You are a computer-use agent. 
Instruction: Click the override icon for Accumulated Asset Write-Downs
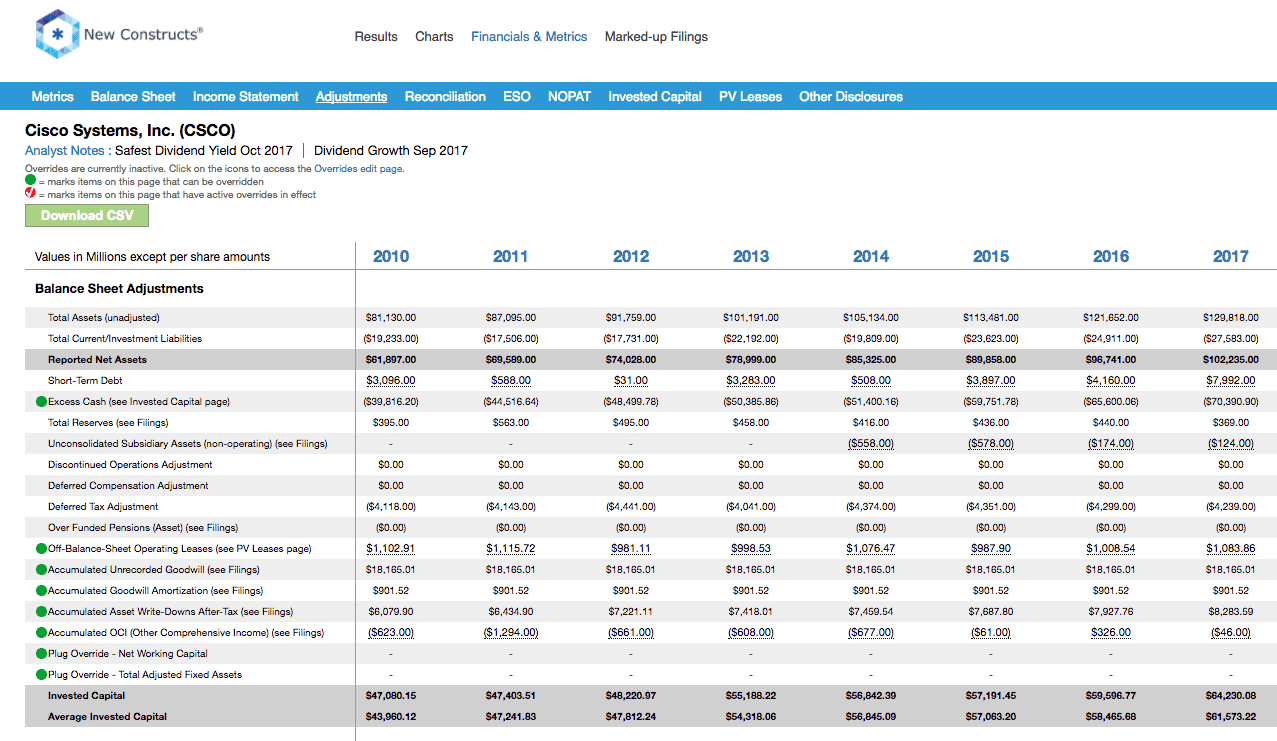42,612
